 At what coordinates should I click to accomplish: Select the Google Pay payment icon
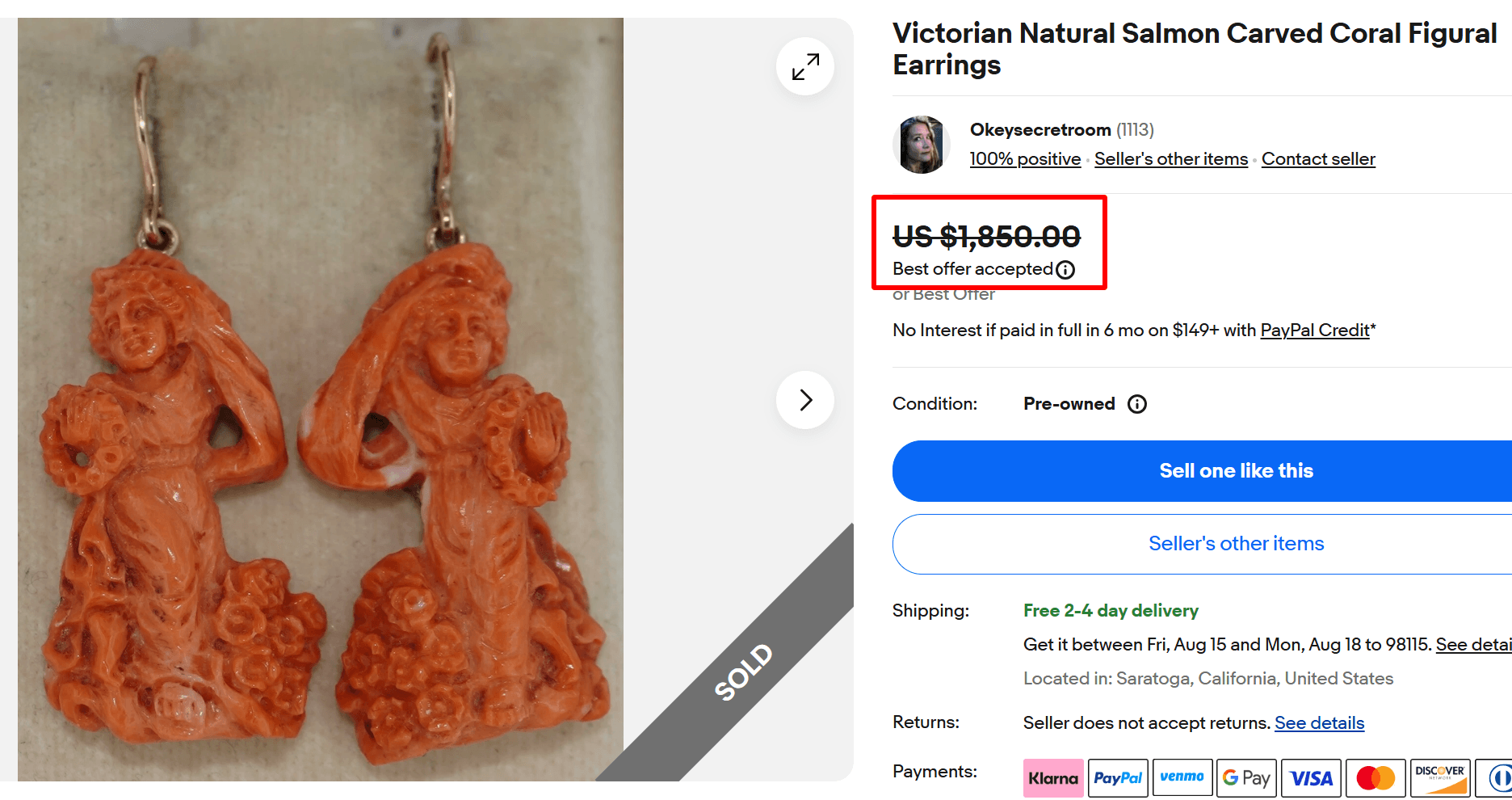pyautogui.click(x=1246, y=777)
